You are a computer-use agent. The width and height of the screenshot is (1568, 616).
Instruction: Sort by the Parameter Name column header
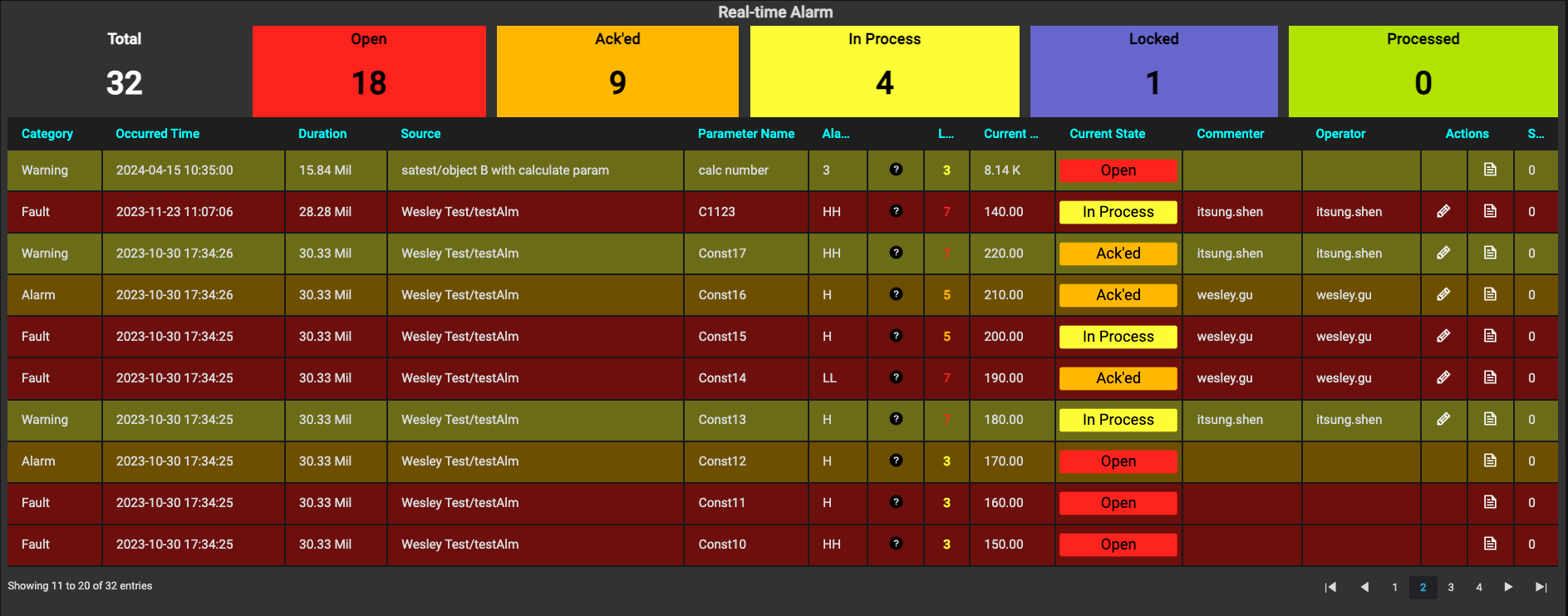tap(746, 134)
